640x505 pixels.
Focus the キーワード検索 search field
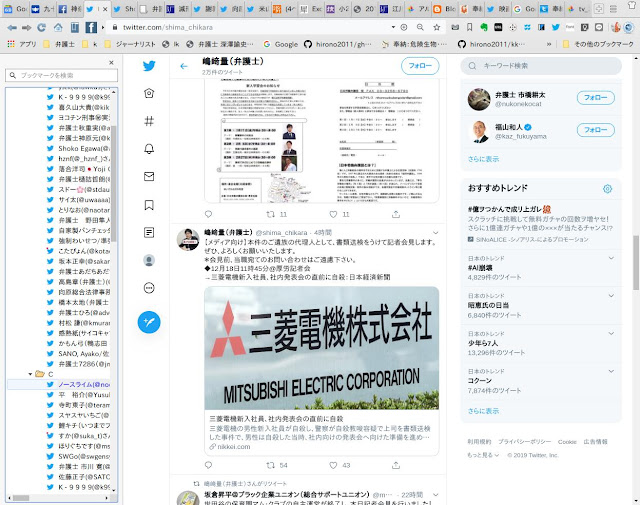point(541,66)
